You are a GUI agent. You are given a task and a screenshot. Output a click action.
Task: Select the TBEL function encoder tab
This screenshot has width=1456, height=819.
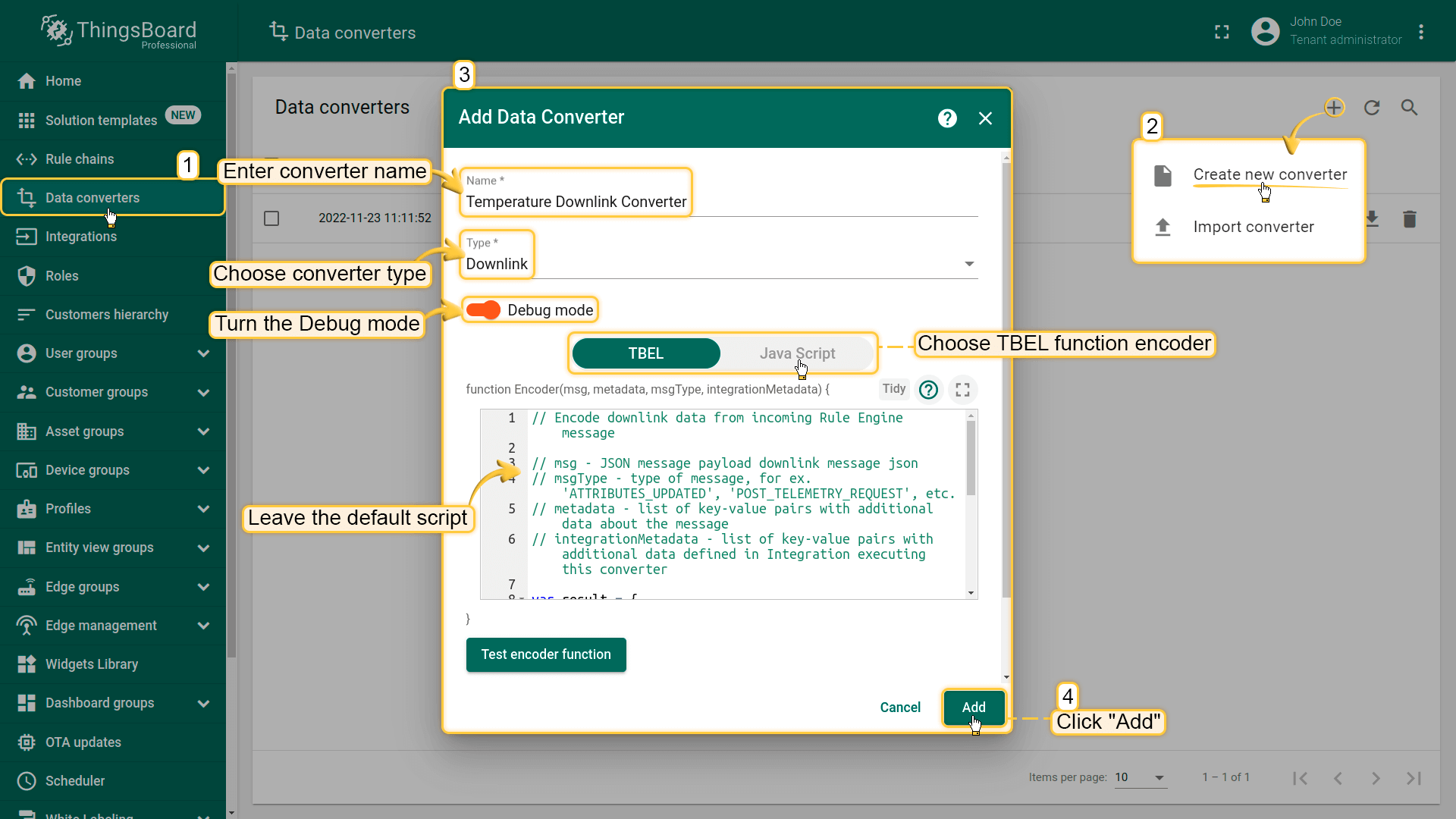(x=644, y=352)
